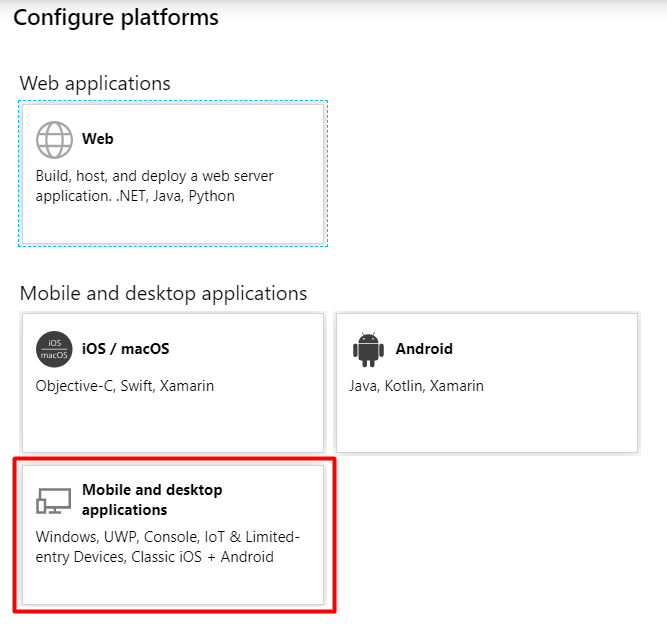Select the Web platform card
This screenshot has width=667, height=638.
coord(173,174)
